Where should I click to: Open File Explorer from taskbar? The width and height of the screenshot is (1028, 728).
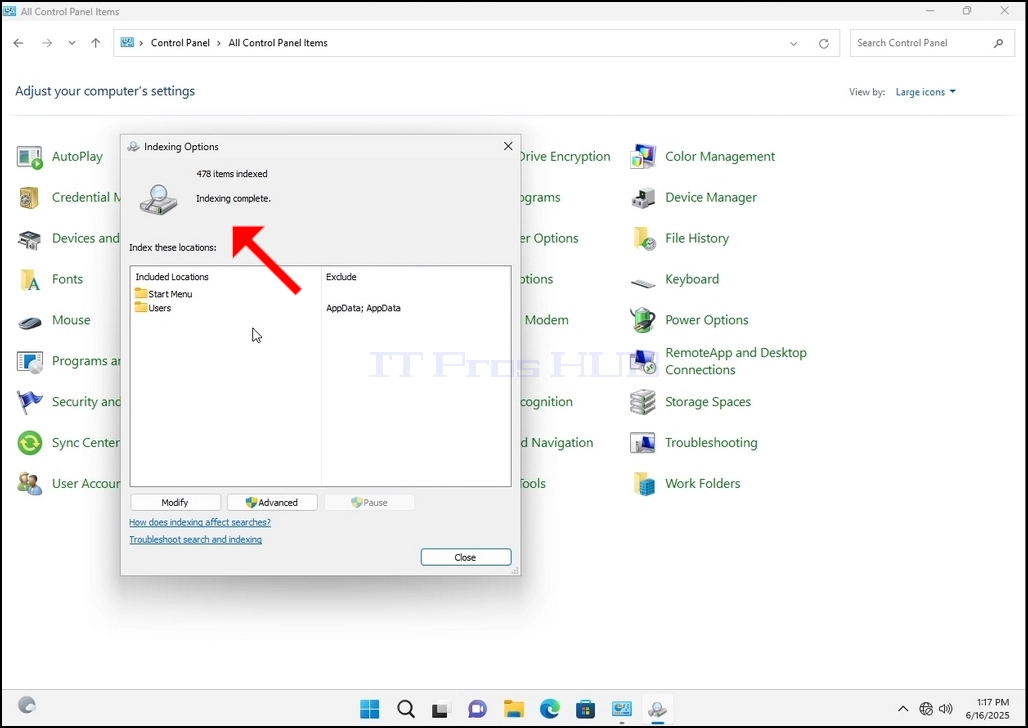point(514,709)
